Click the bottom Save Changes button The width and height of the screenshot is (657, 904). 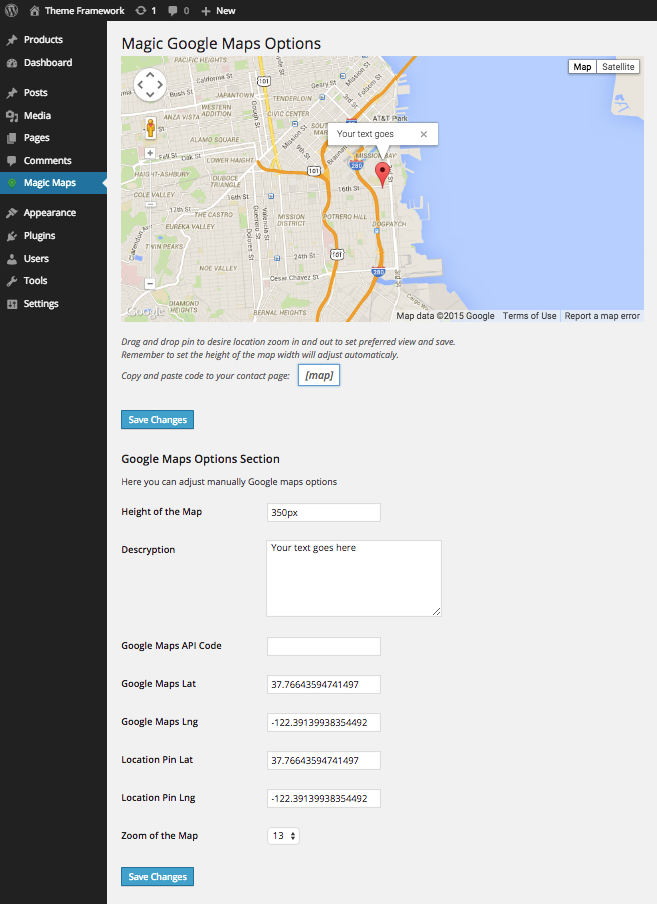157,876
